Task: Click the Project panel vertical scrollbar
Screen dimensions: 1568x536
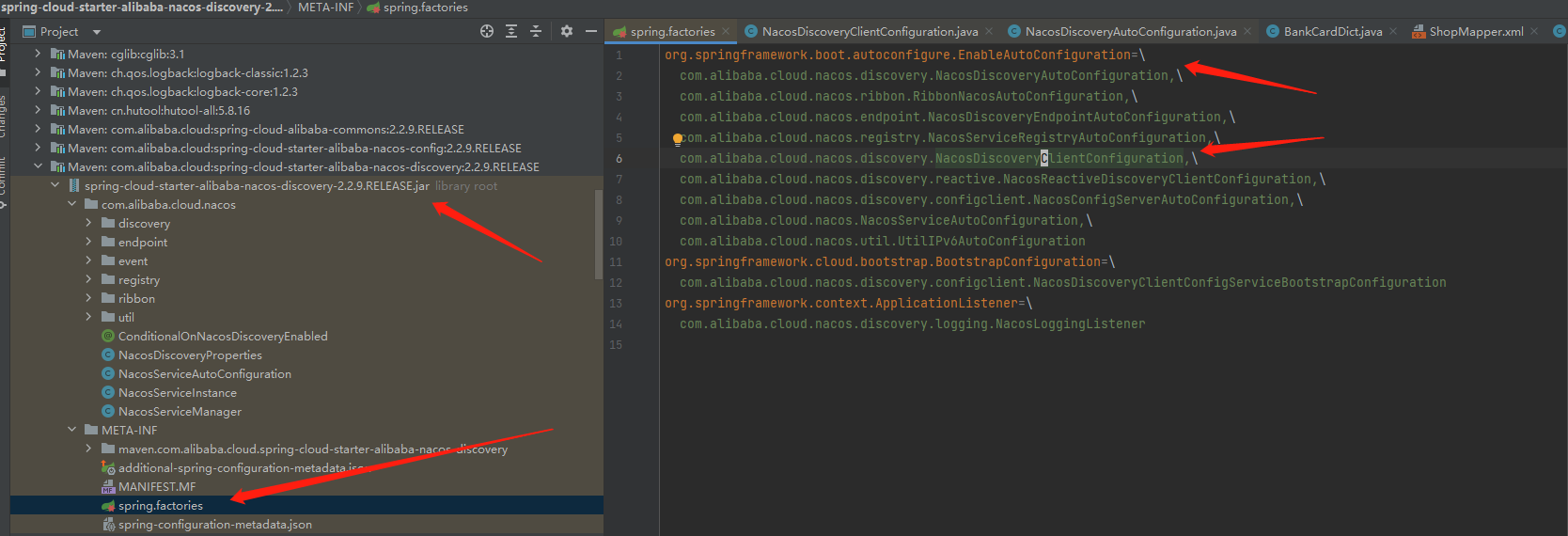Action: pos(599,234)
